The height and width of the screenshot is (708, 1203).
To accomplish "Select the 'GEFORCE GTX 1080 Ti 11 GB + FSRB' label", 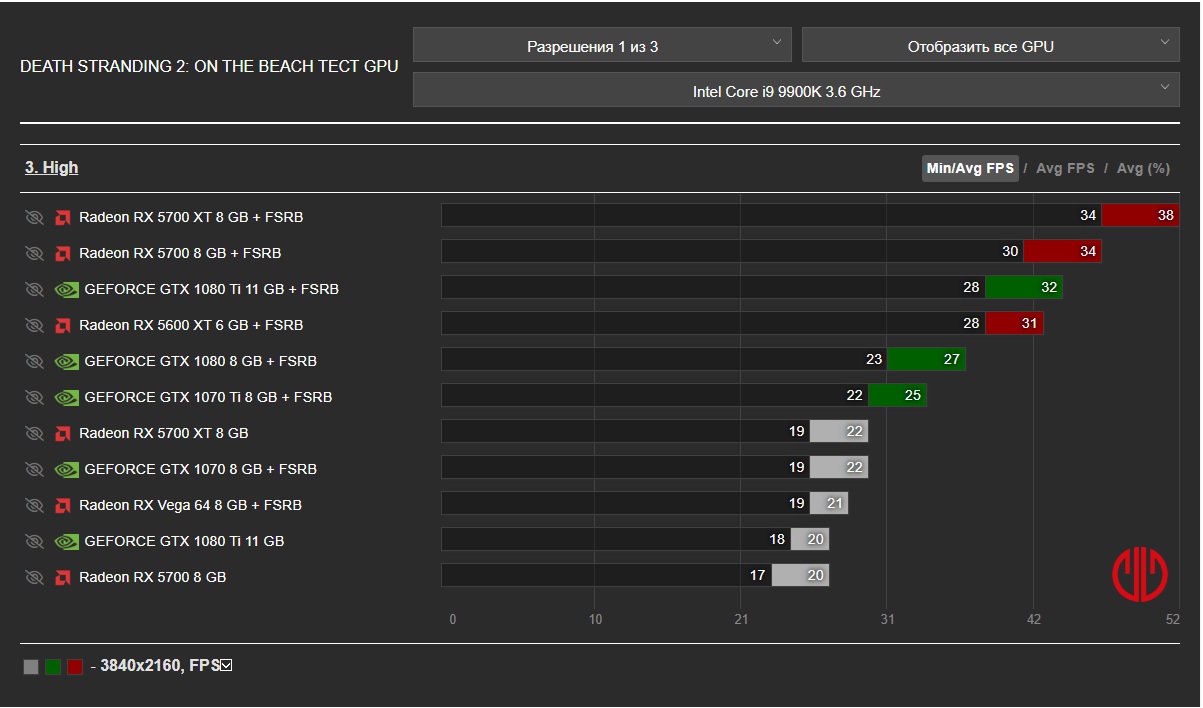I will (212, 289).
